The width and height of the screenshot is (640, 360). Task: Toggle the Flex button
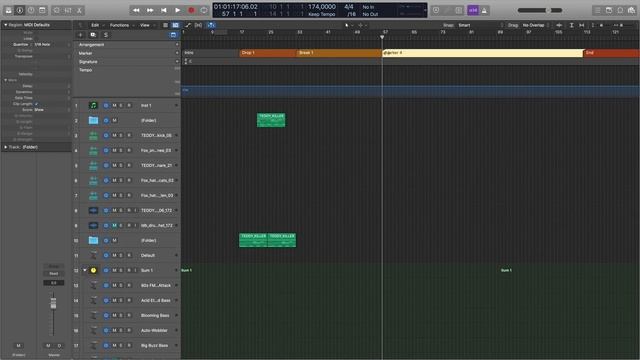198,25
